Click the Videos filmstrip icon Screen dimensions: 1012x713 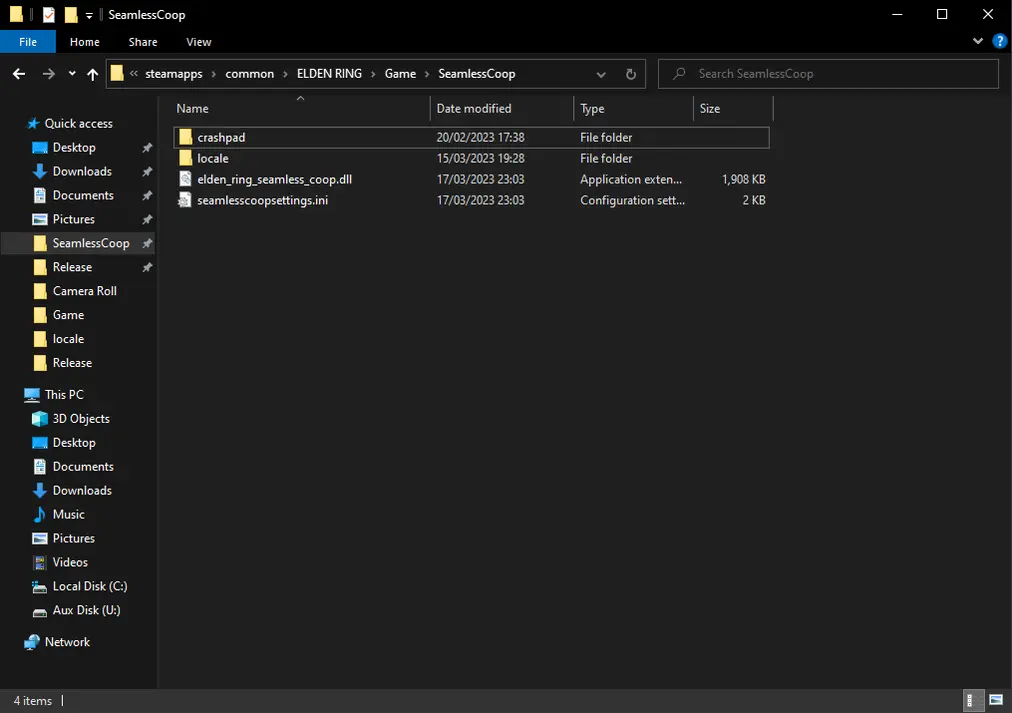click(x=39, y=562)
